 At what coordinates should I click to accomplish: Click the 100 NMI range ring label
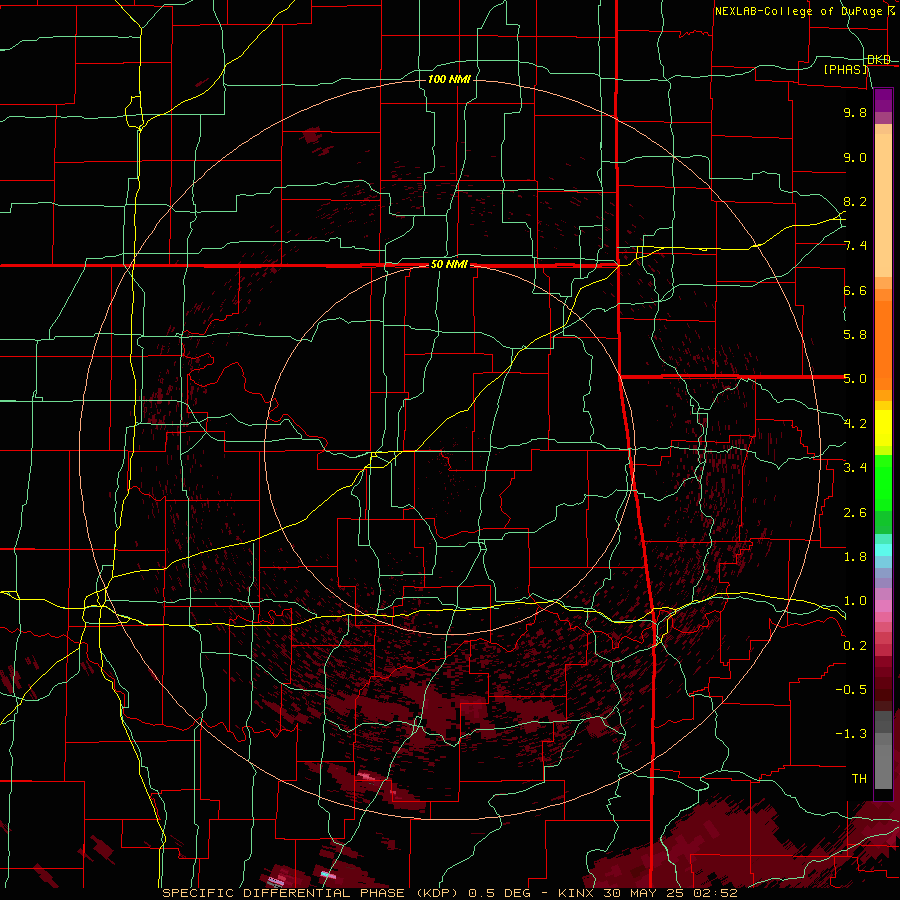point(449,79)
